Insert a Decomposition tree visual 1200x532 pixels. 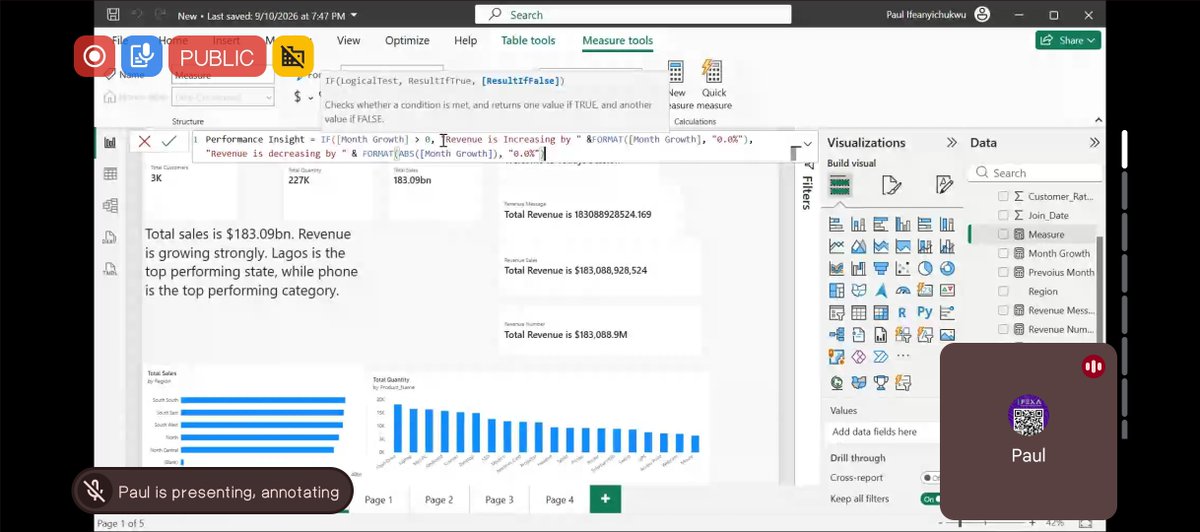(x=836, y=333)
